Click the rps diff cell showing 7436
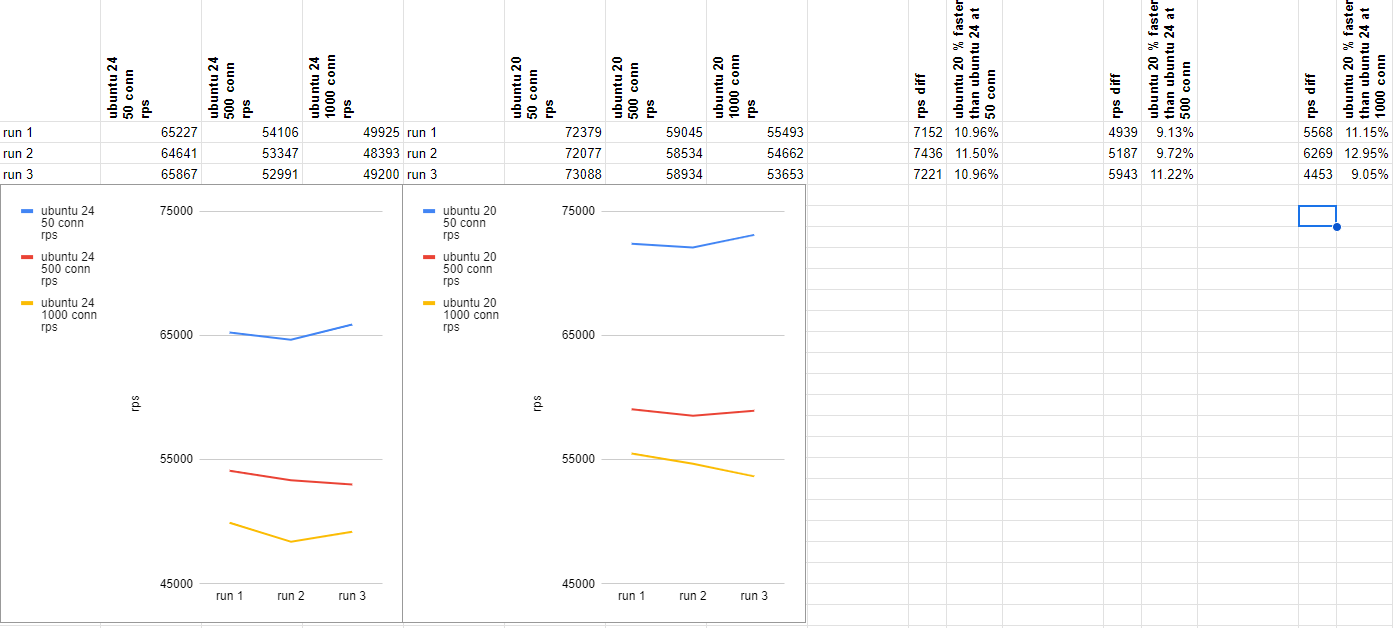The width and height of the screenshot is (1393, 628). 927,153
